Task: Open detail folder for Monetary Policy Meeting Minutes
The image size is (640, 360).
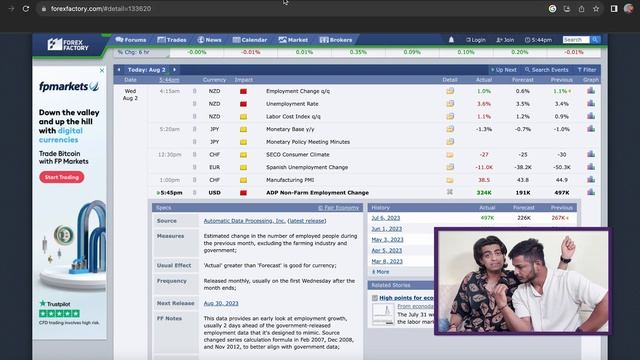Action: [450, 142]
